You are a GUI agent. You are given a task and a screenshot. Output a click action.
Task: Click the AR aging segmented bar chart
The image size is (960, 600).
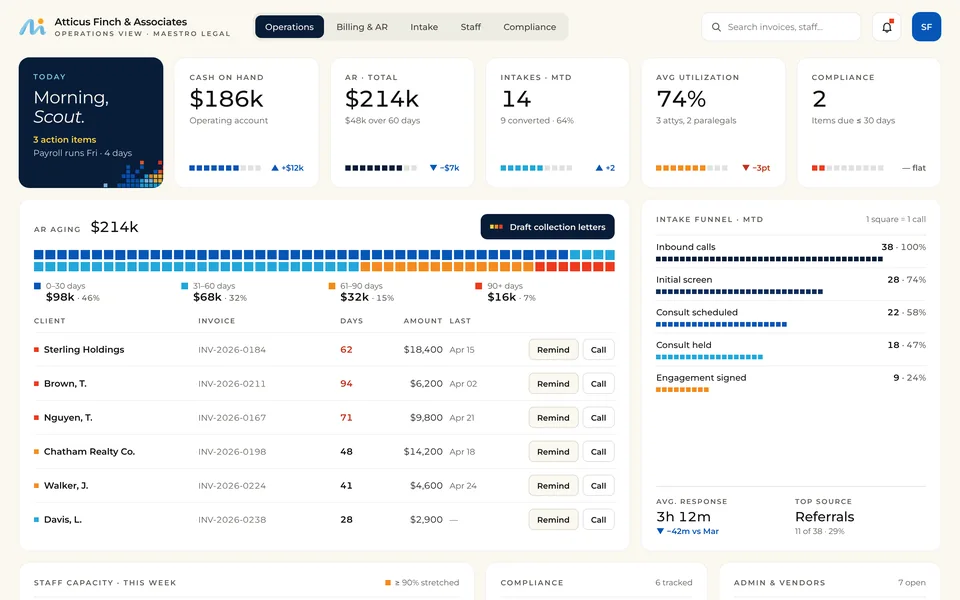(324, 260)
